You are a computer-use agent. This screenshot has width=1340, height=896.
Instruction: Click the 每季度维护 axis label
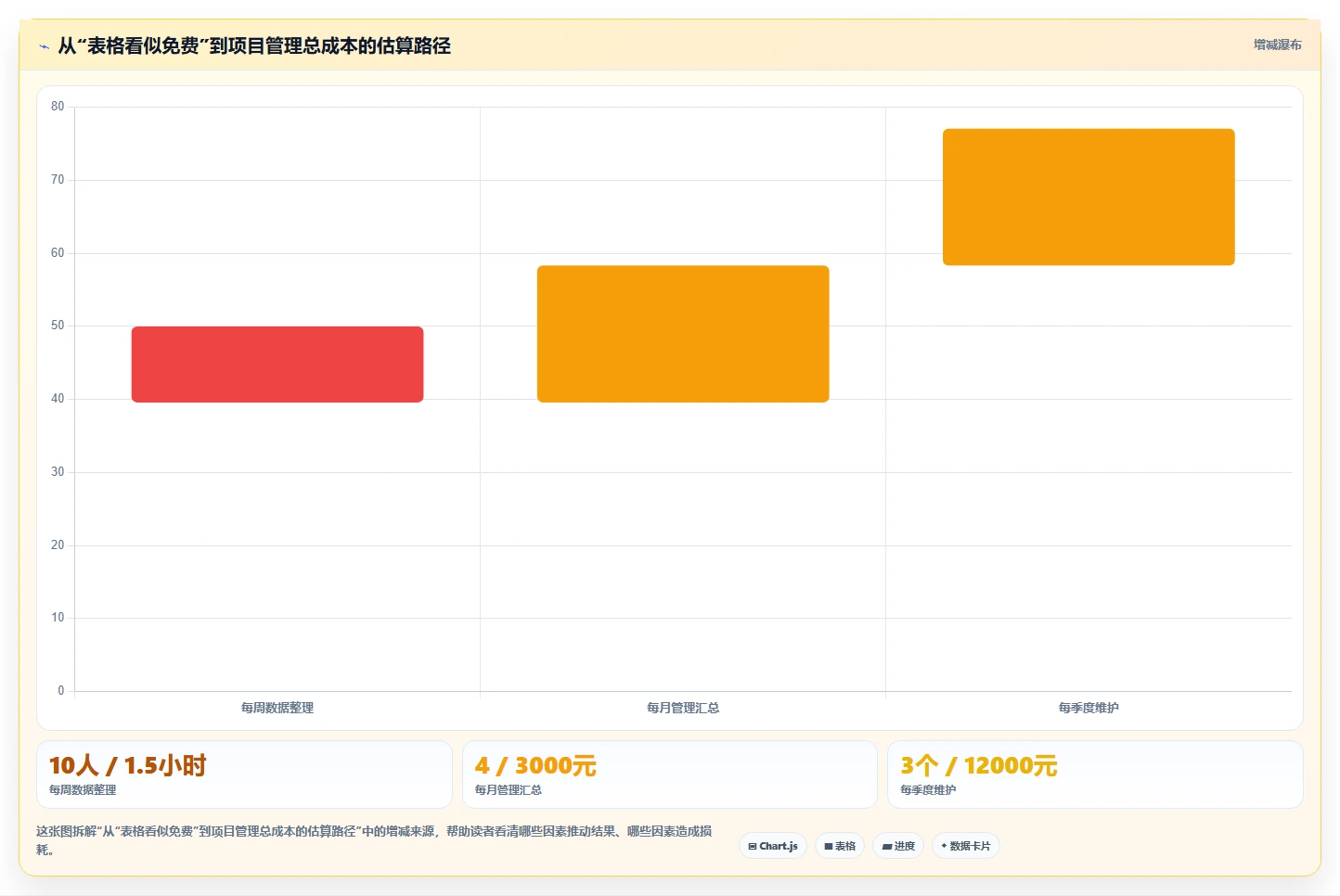[1089, 708]
